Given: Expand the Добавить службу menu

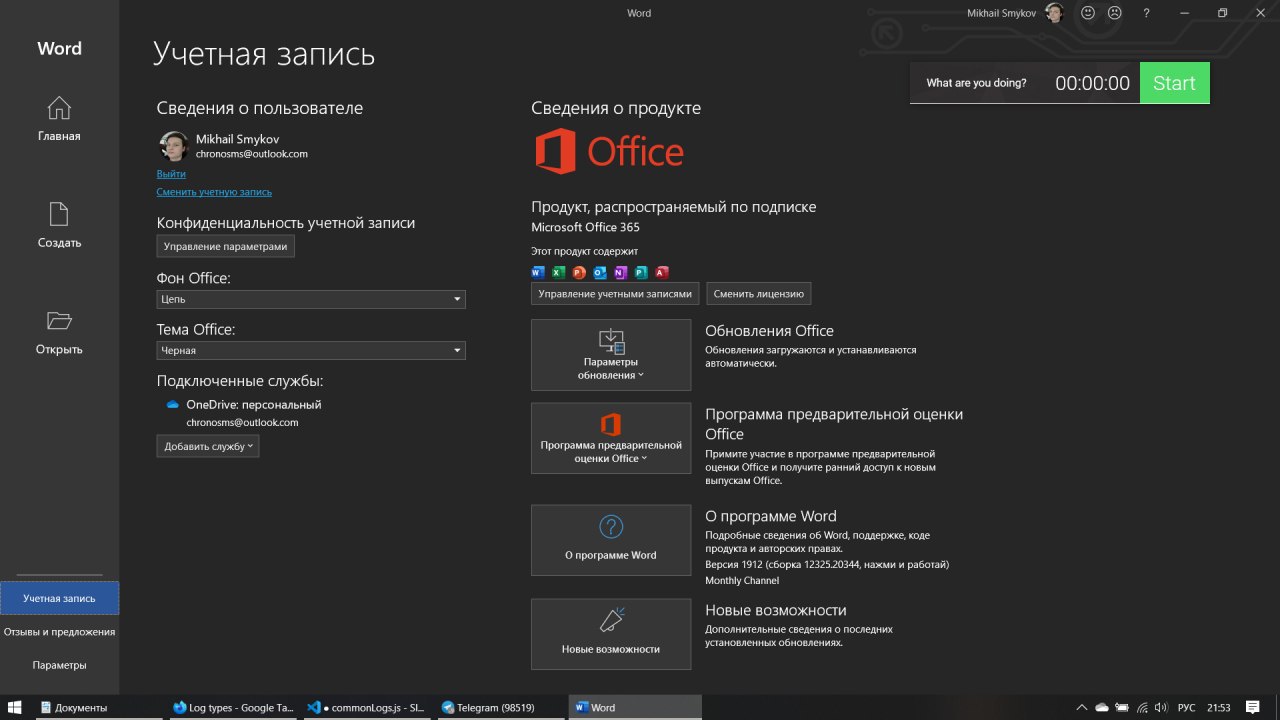Looking at the screenshot, I should pos(208,446).
